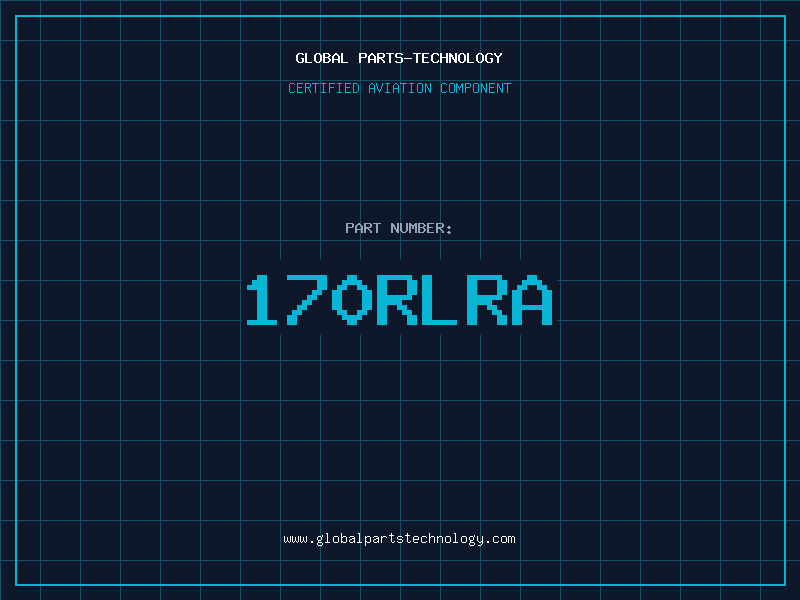800x600 pixels.
Task: Click the word CERTIFIED in the subtitle
Action: [x=323, y=89]
